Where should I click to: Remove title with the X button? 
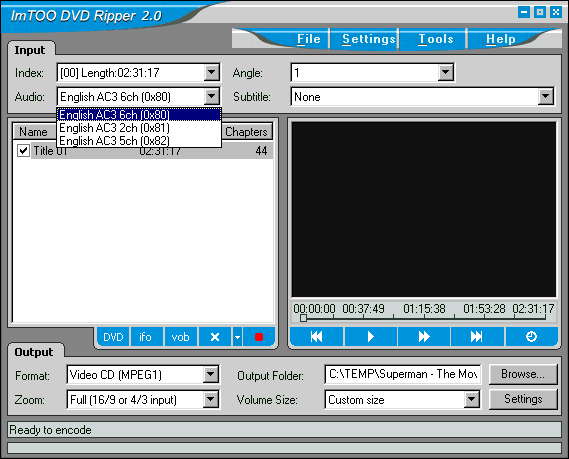pos(215,337)
